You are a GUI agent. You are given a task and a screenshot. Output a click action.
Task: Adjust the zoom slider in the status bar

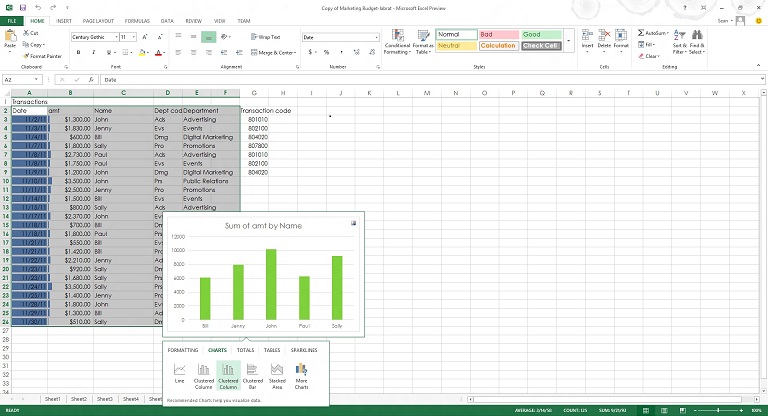718,410
